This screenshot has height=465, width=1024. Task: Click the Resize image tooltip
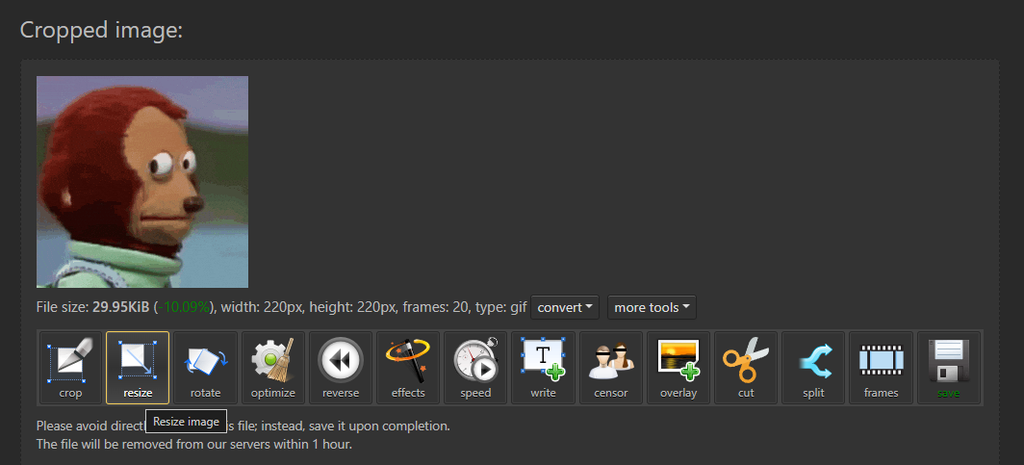pos(186,422)
